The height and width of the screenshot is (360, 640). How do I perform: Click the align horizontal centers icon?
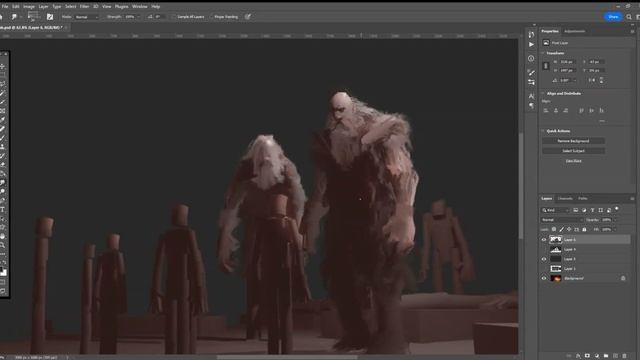[556, 111]
